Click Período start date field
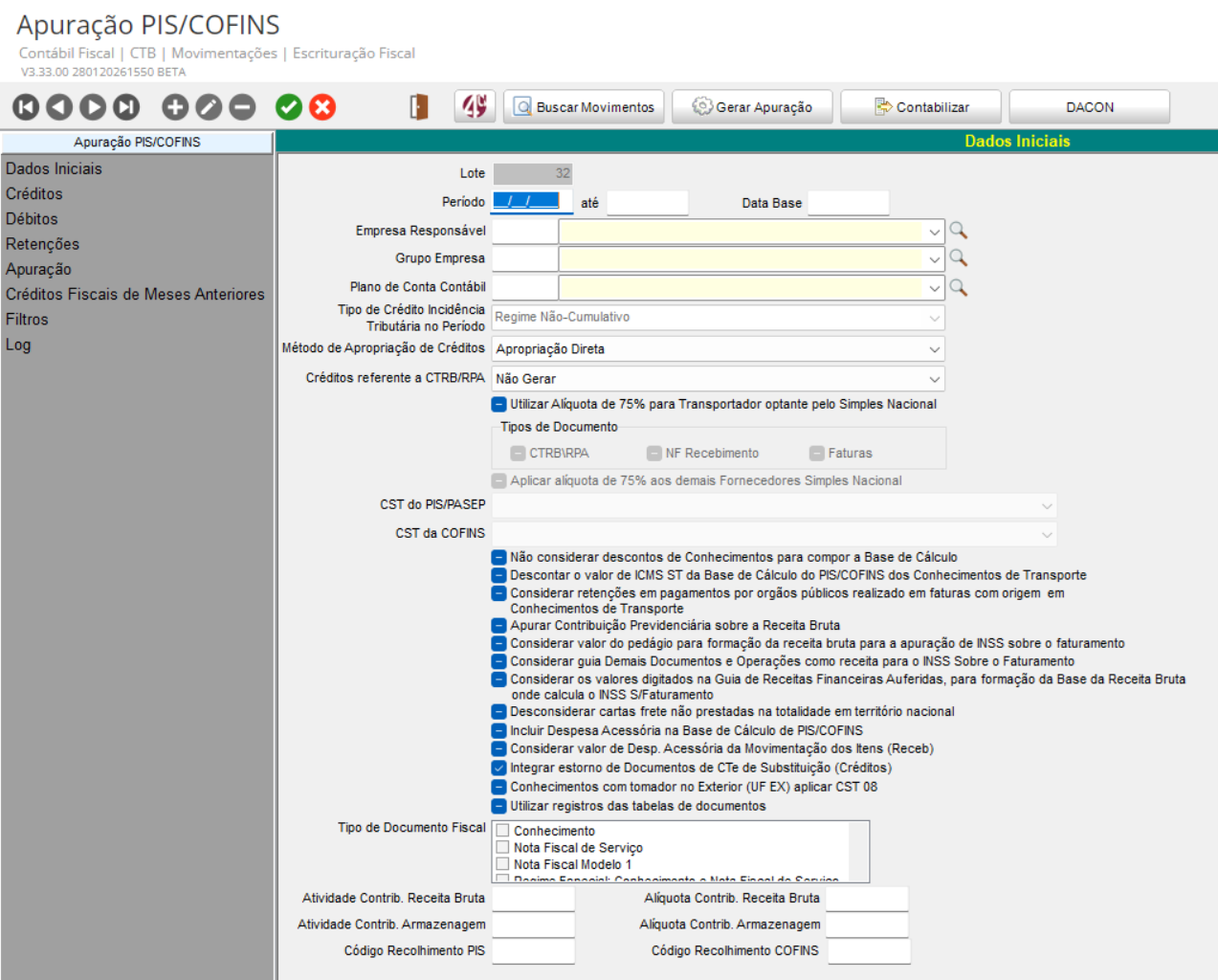The height and width of the screenshot is (980, 1218). point(532,202)
